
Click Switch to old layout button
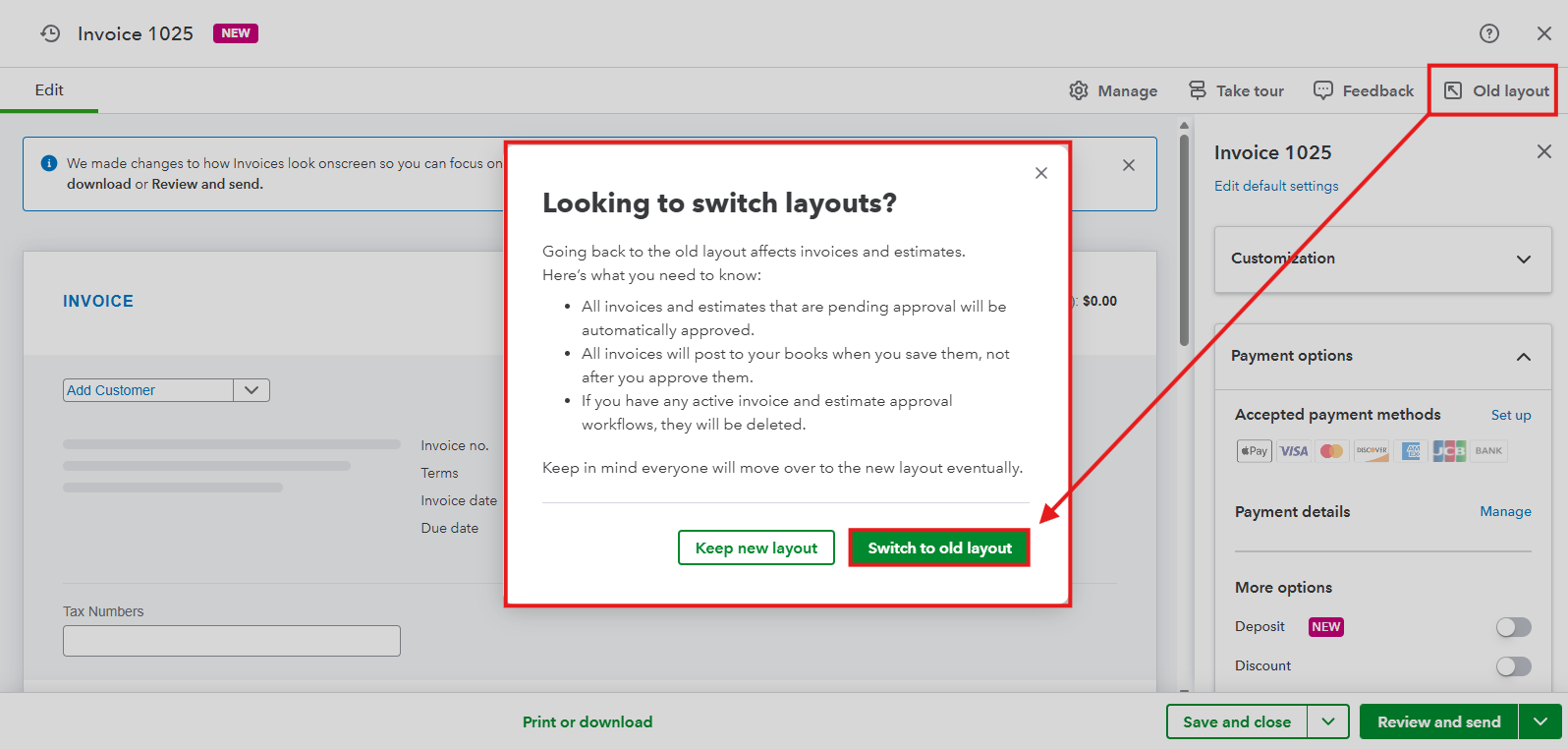(x=939, y=547)
